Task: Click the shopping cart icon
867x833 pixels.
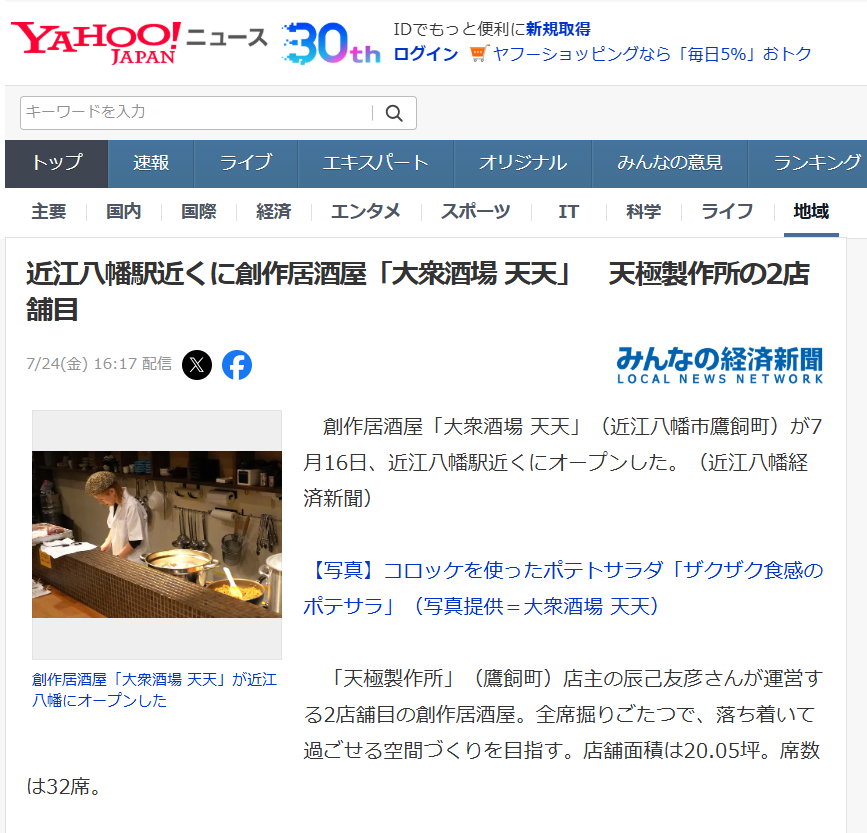Action: pyautogui.click(x=479, y=54)
